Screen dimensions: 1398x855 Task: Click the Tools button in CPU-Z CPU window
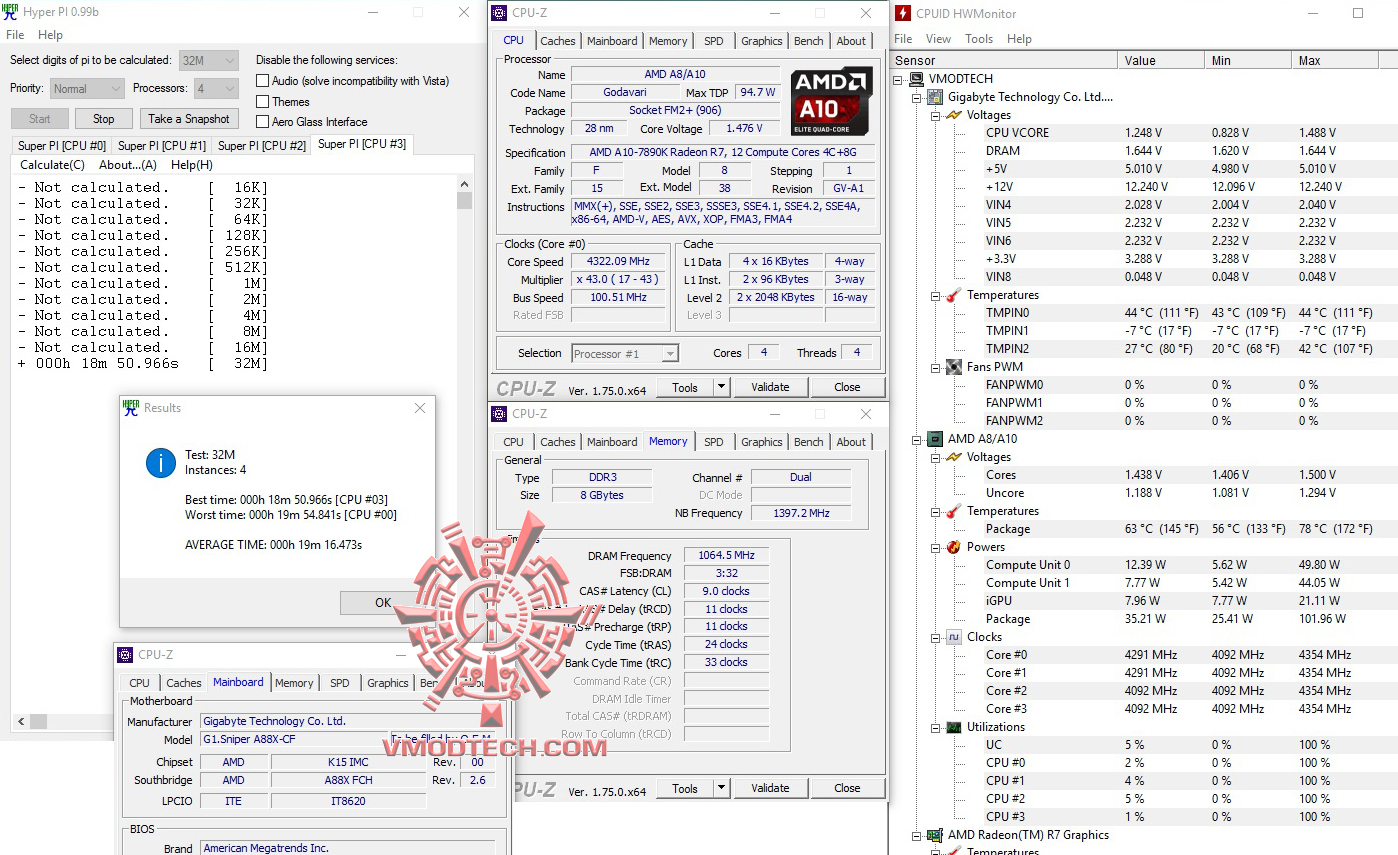coord(685,387)
